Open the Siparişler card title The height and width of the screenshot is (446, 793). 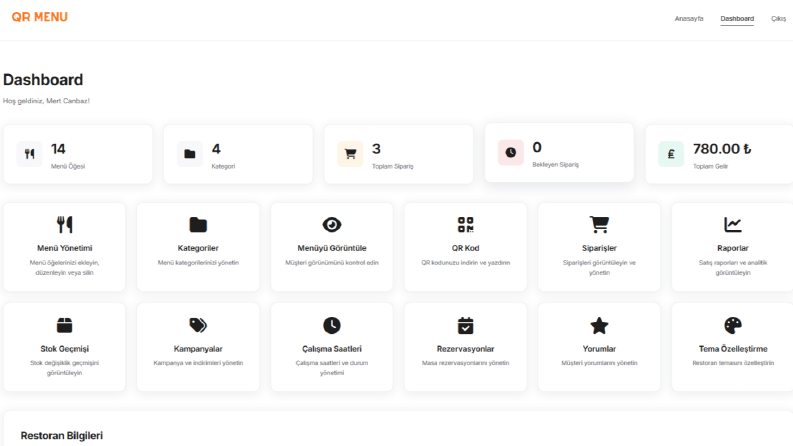pyautogui.click(x=599, y=248)
